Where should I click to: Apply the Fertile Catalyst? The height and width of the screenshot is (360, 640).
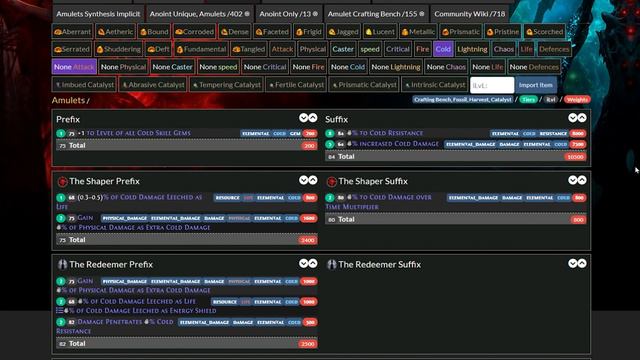[x=296, y=85]
